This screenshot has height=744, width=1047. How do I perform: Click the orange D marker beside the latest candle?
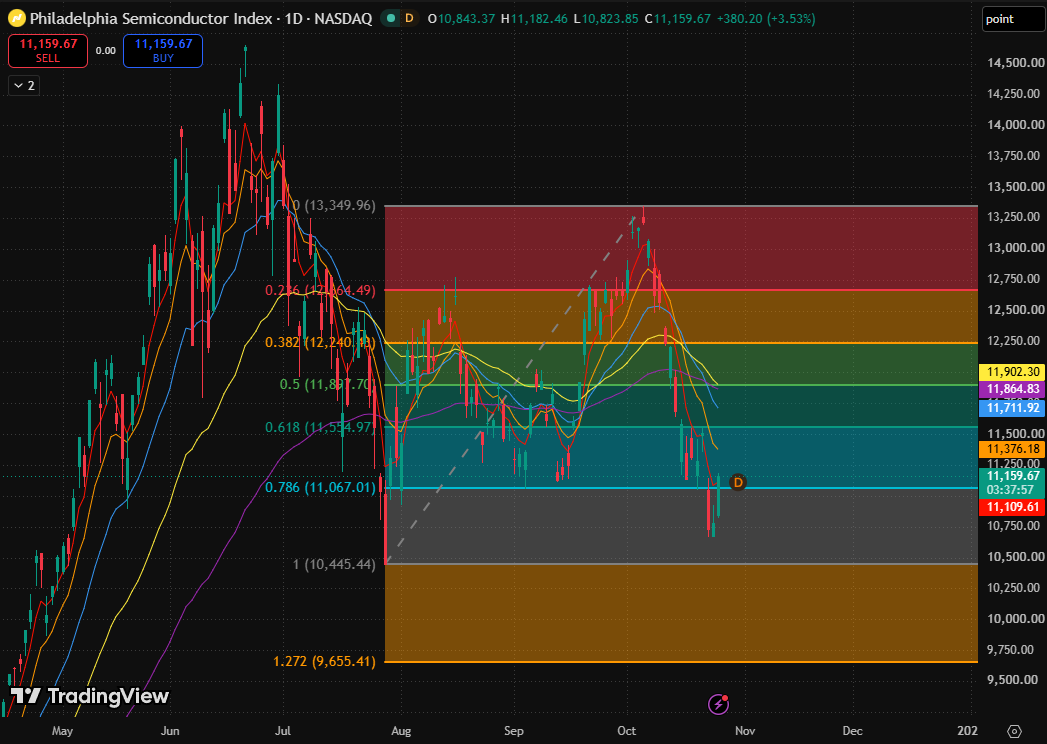[738, 482]
